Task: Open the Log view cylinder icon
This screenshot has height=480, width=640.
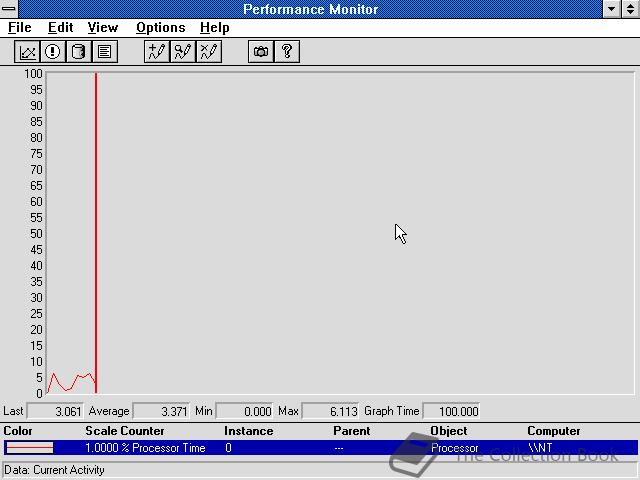Action: point(78,52)
